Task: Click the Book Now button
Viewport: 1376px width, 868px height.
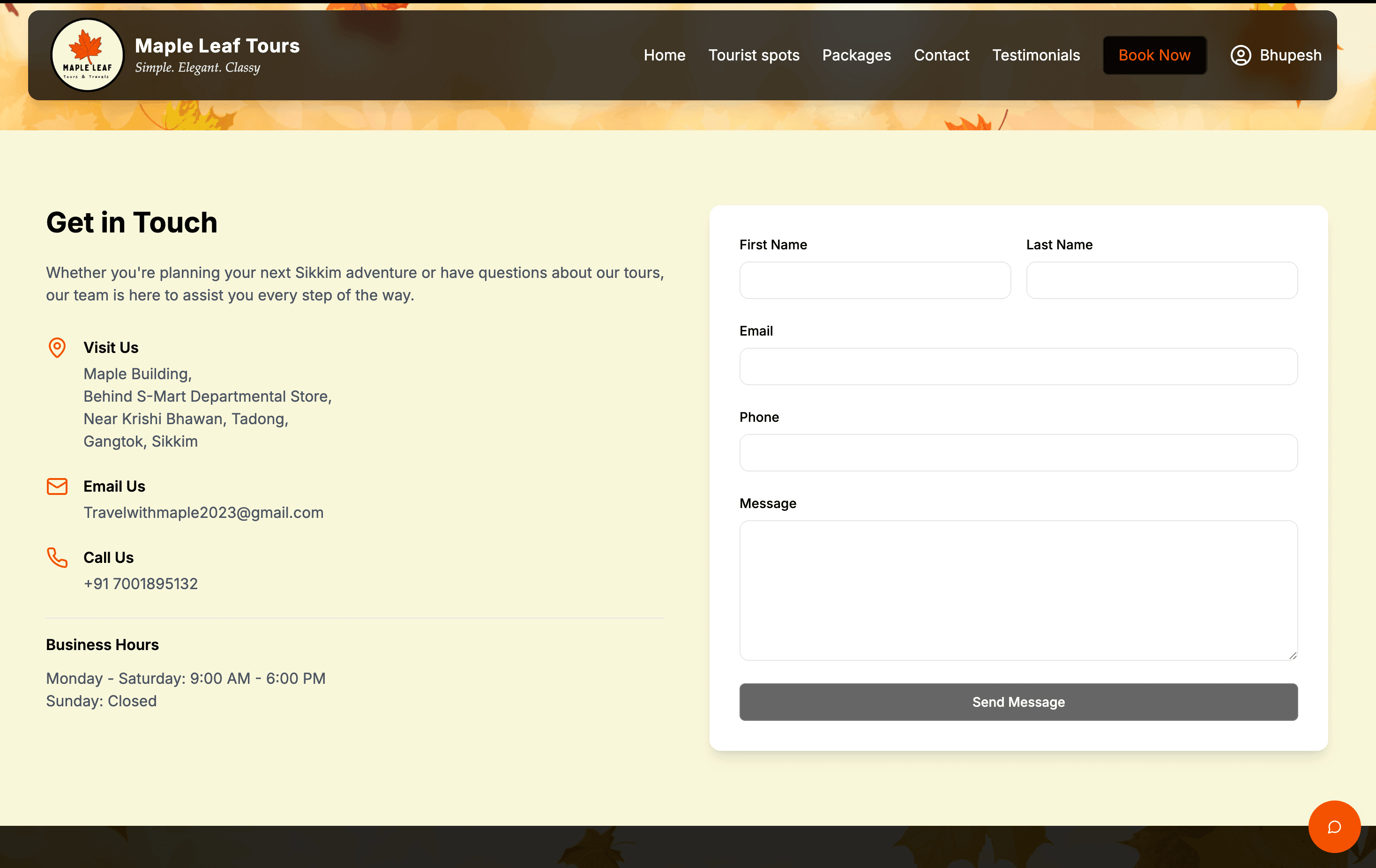Action: [x=1154, y=55]
